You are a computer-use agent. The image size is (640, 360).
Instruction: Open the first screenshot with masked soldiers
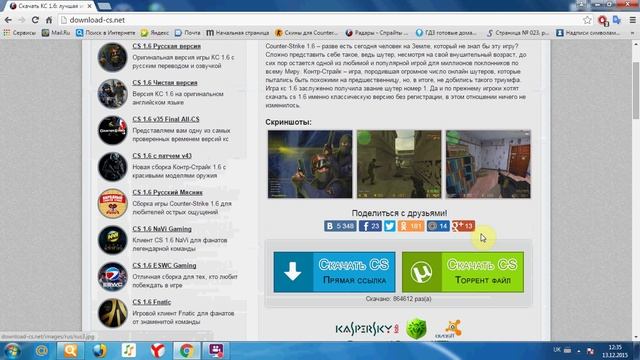[310, 164]
